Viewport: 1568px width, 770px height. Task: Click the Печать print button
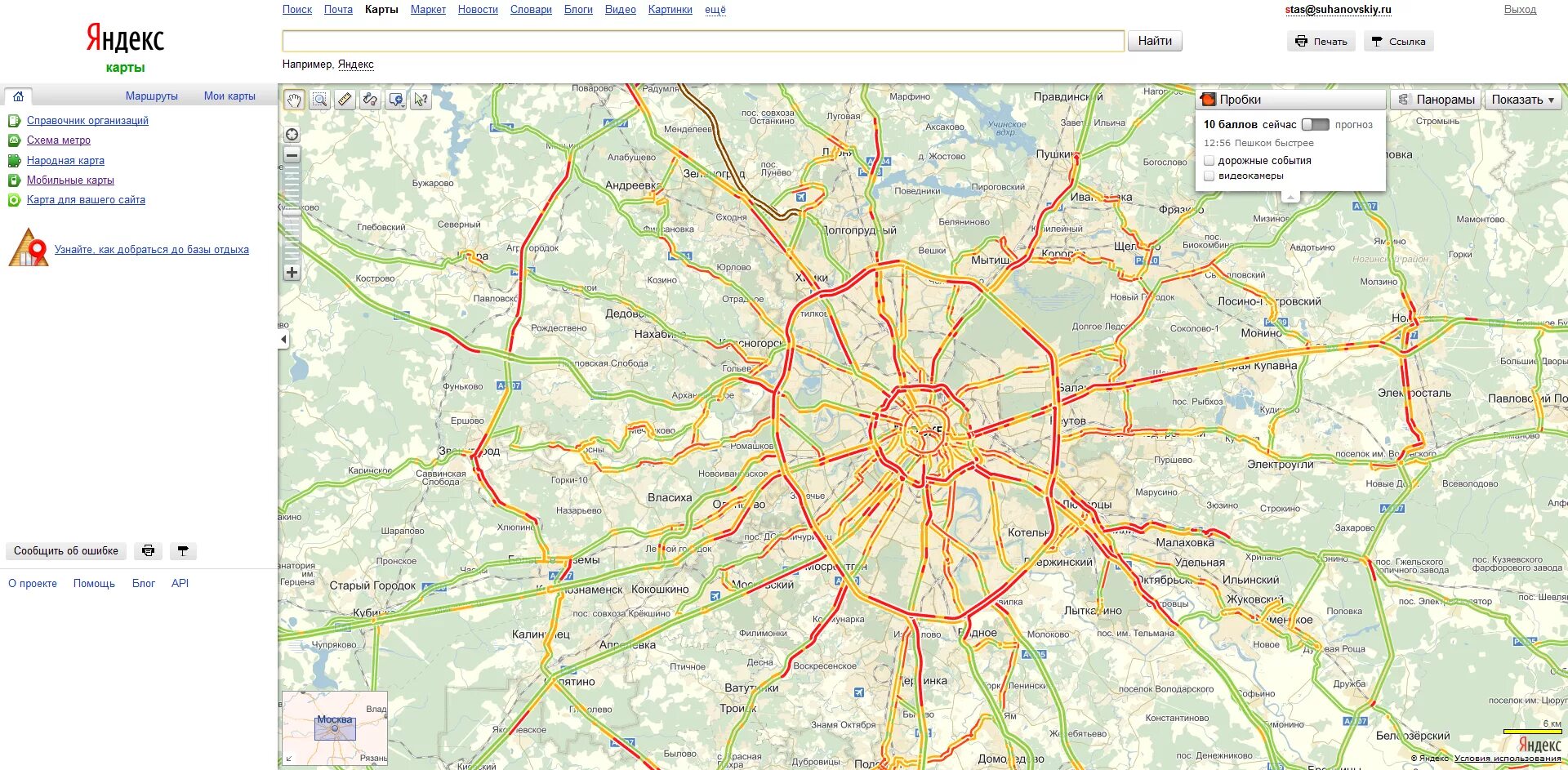[1321, 42]
